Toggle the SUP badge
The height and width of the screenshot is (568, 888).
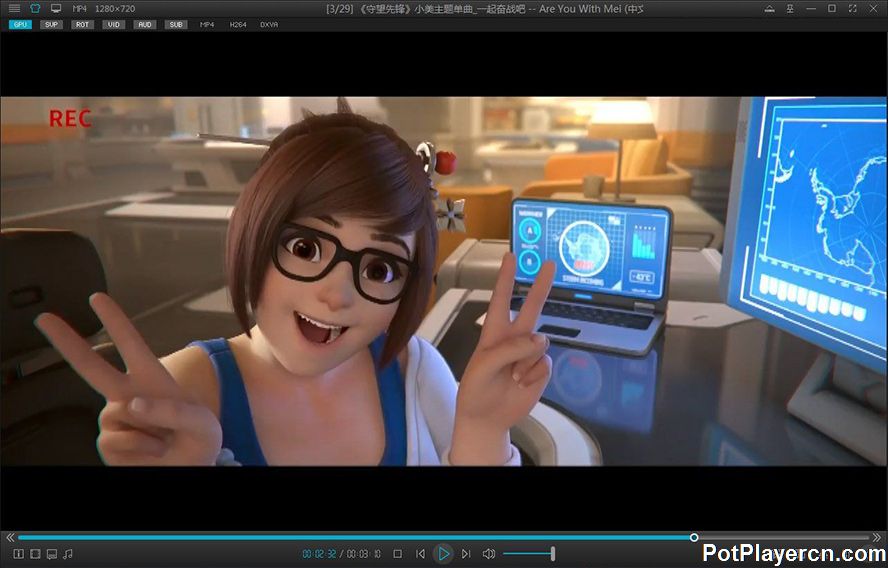click(52, 25)
